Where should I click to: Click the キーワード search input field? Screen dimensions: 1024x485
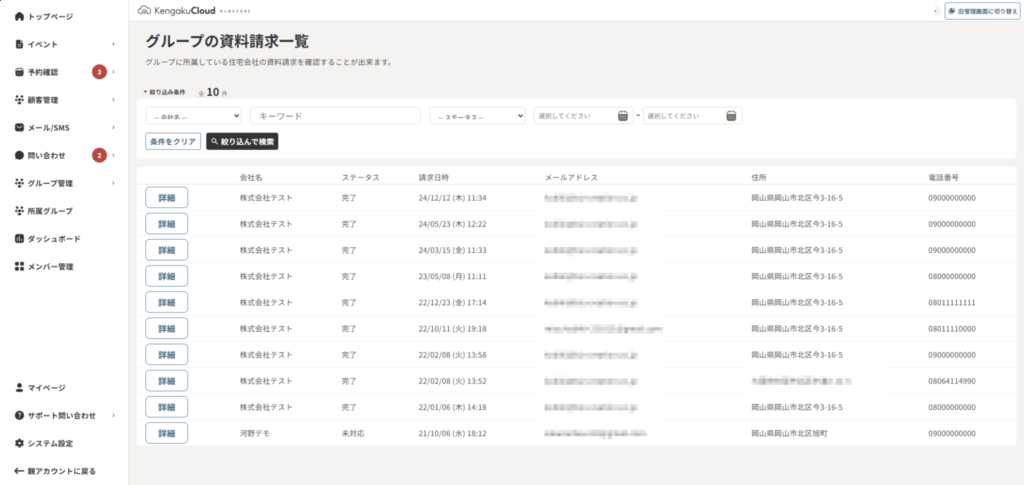click(334, 116)
